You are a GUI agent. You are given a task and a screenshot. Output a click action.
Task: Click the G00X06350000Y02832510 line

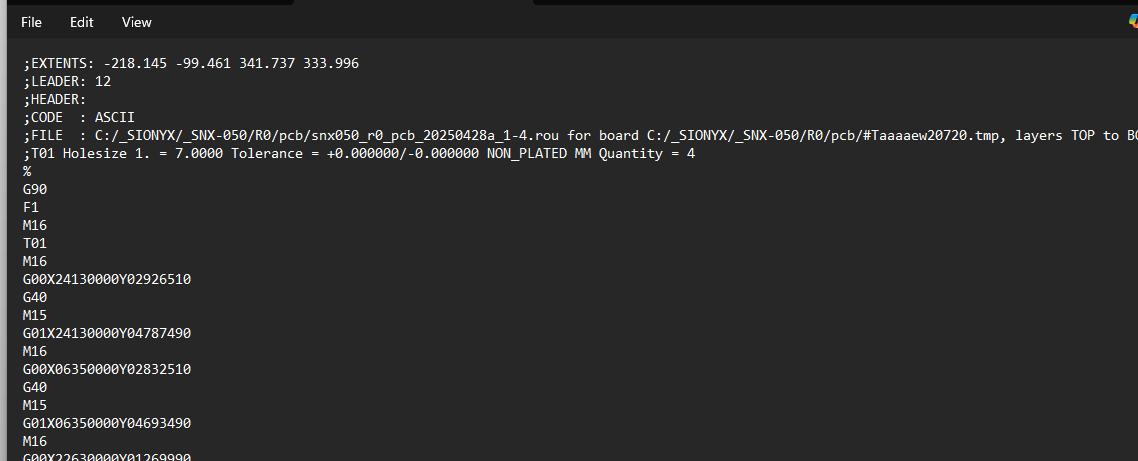[107, 370]
